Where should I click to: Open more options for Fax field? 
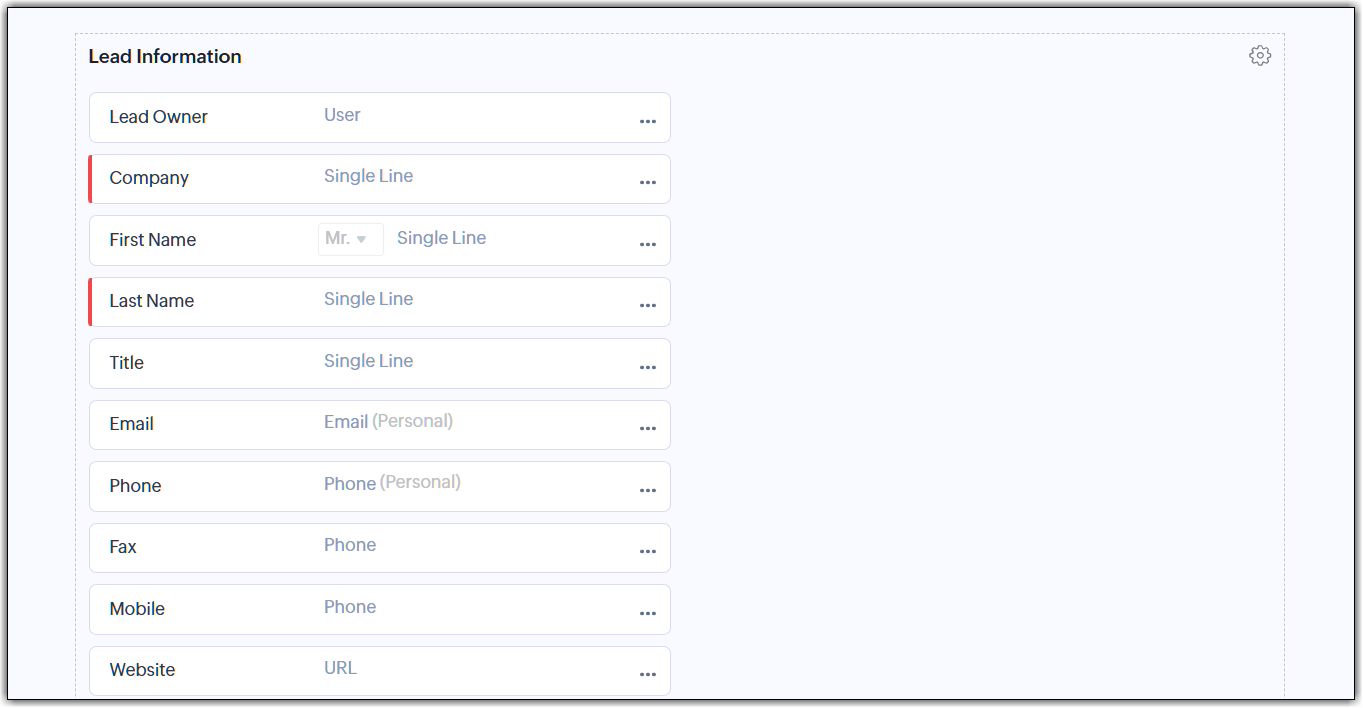(648, 551)
